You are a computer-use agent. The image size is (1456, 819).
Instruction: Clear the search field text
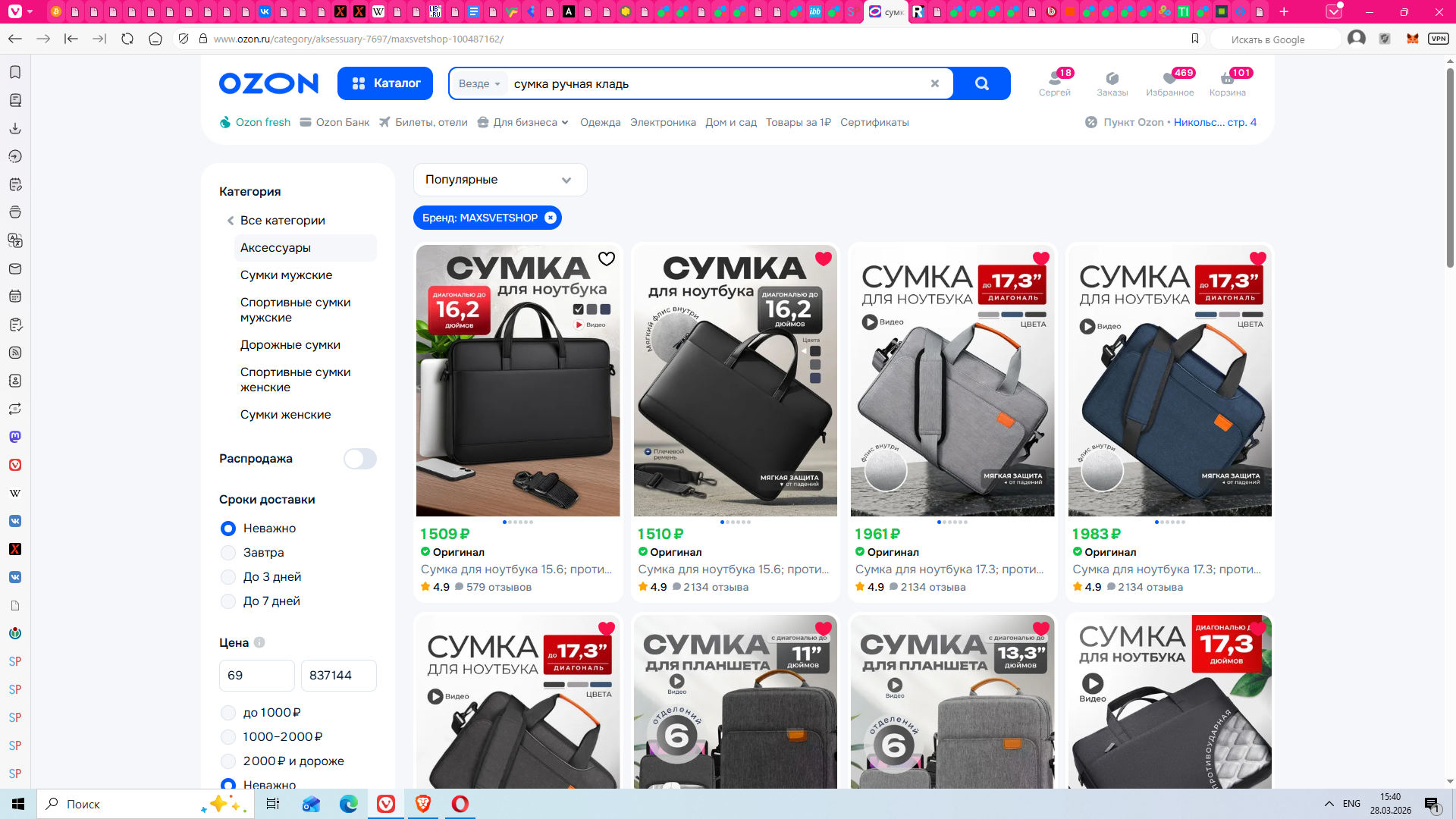(935, 83)
